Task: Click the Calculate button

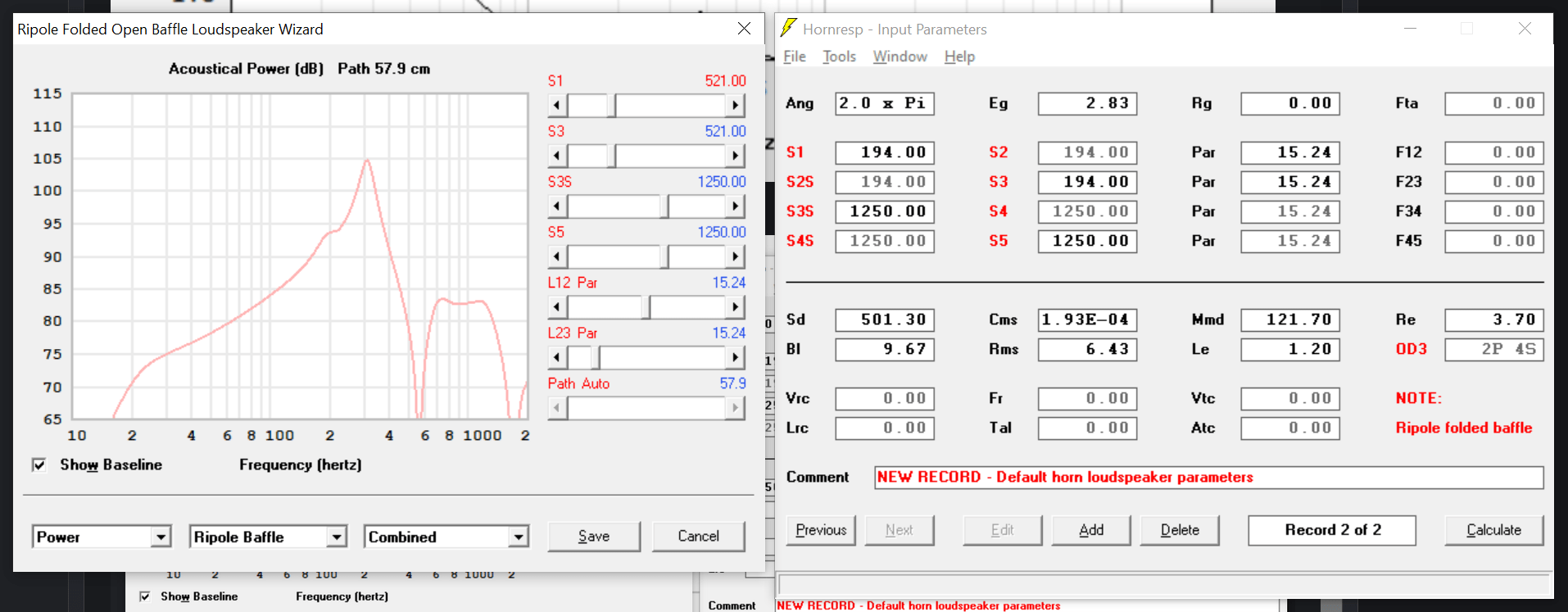Action: pos(1493,530)
